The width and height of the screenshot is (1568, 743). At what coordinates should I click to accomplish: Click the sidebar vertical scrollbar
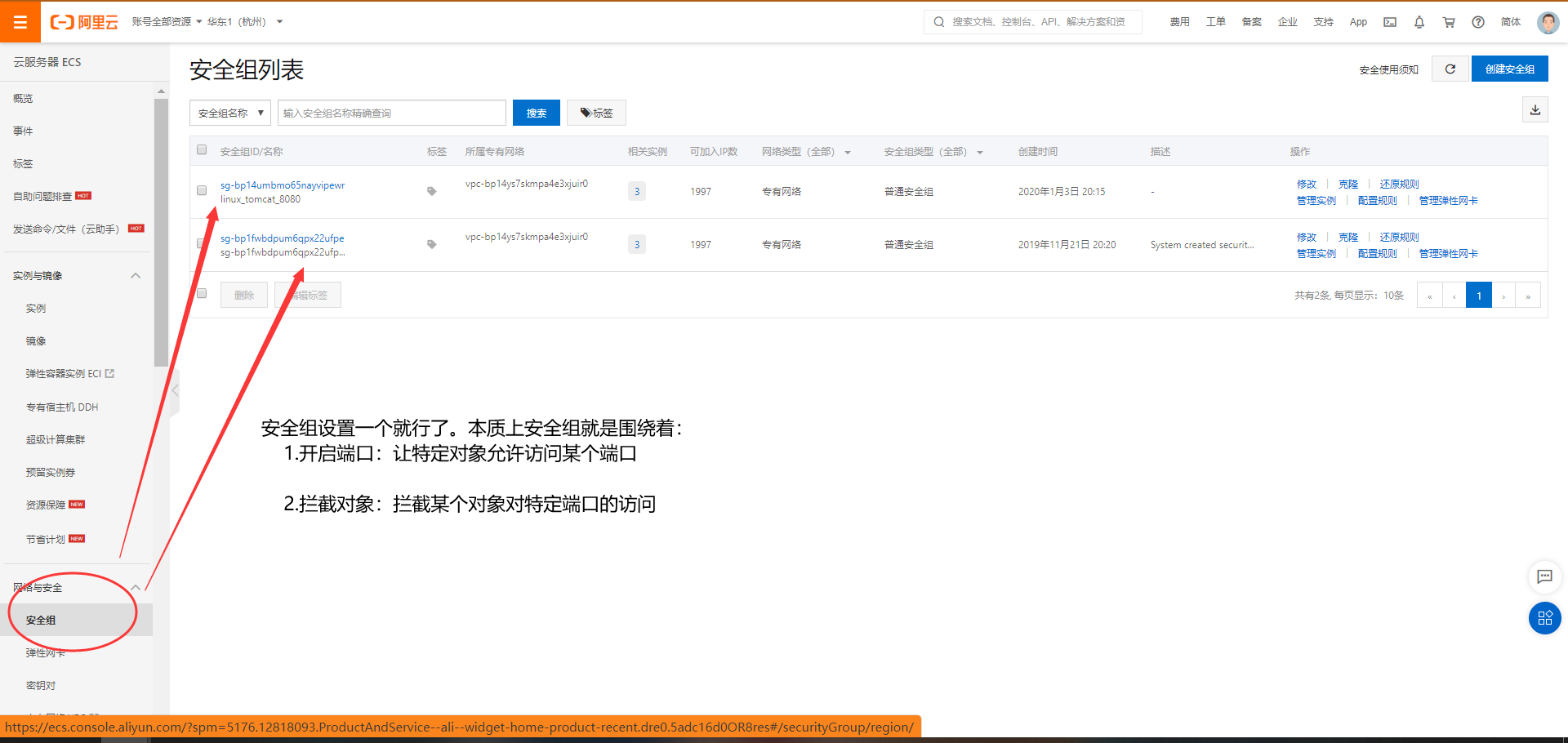tap(161, 233)
